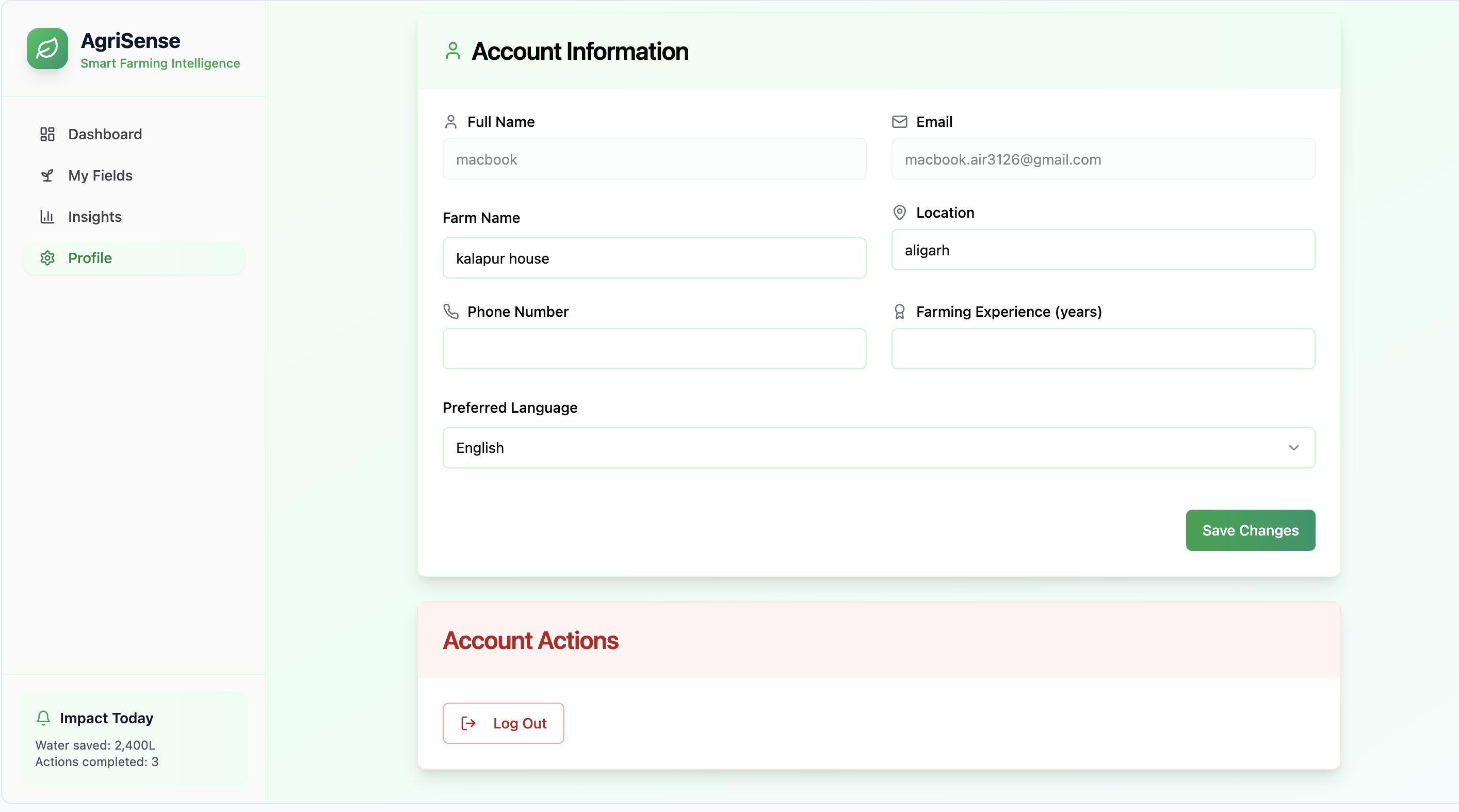This screenshot has height=812, width=1459.
Task: Click the My Fields sprout icon
Action: pyautogui.click(x=47, y=175)
